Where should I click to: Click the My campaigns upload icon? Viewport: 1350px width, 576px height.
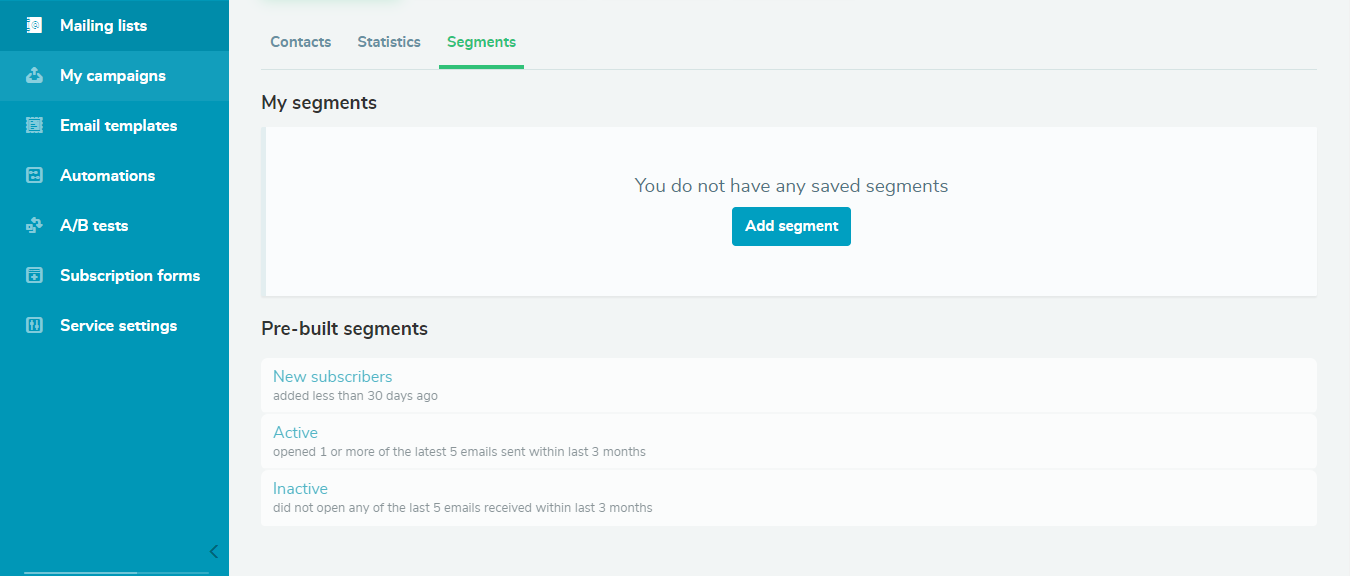(x=34, y=76)
